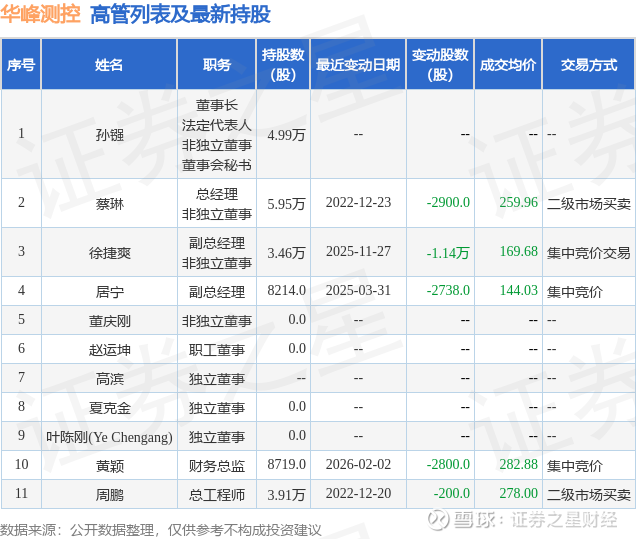The width and height of the screenshot is (636, 539).
Task: Select the 交易方式 column header
Action: [x=589, y=64]
